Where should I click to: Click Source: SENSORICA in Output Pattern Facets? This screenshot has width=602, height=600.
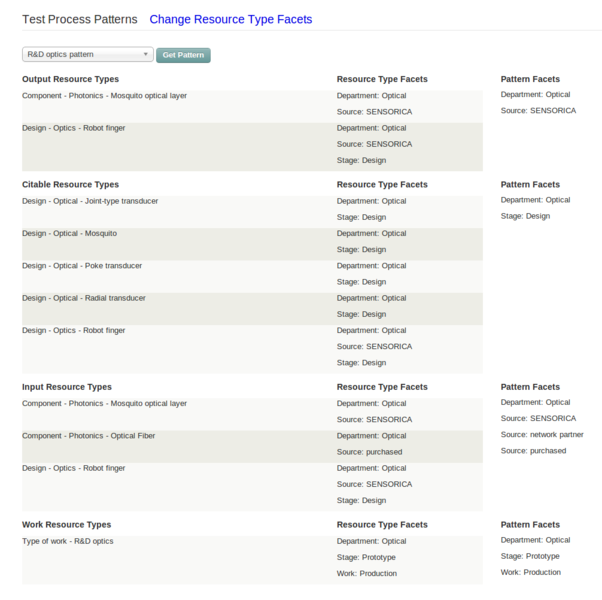[538, 111]
